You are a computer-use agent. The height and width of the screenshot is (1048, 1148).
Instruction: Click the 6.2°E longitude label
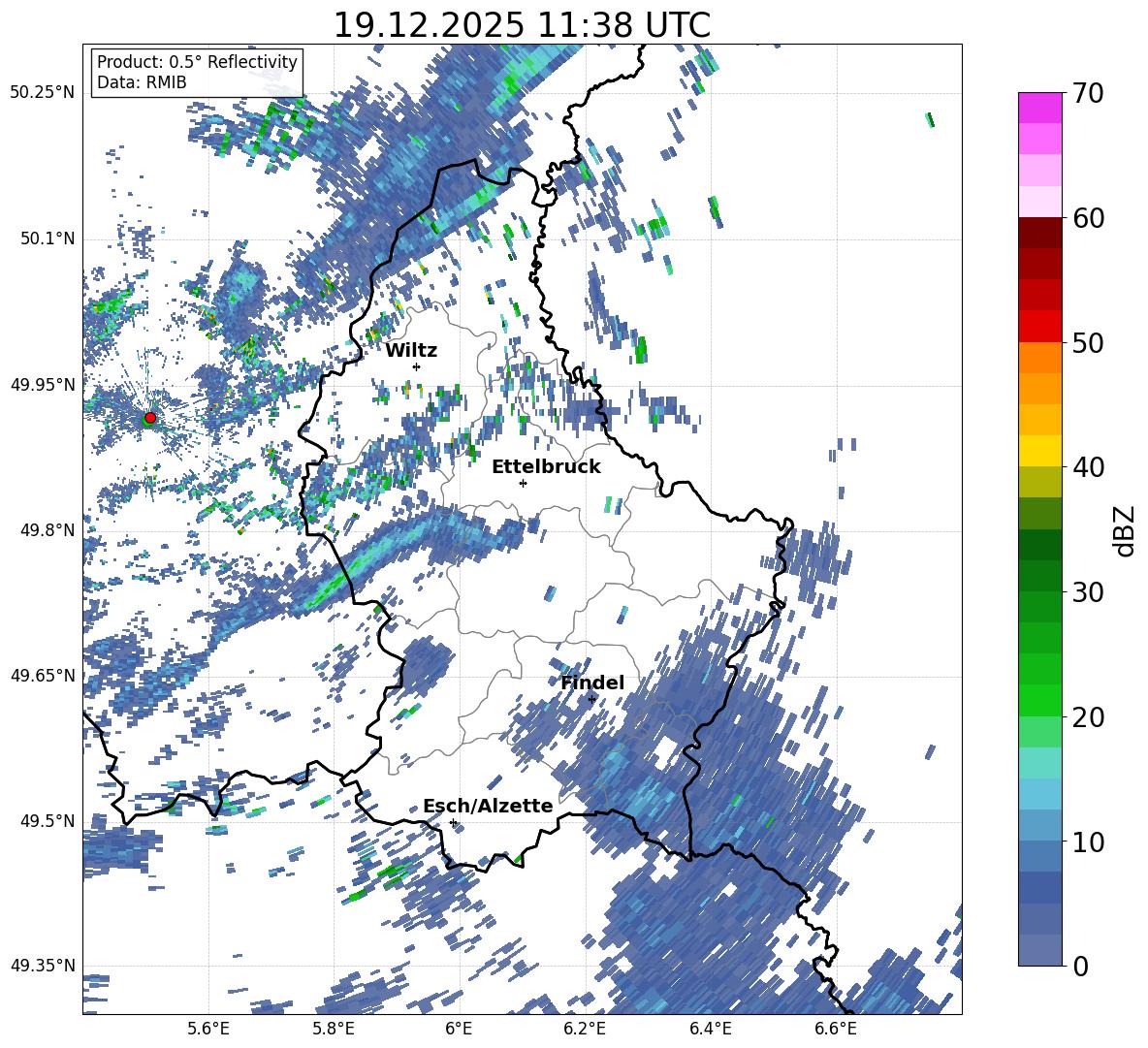click(x=585, y=1029)
